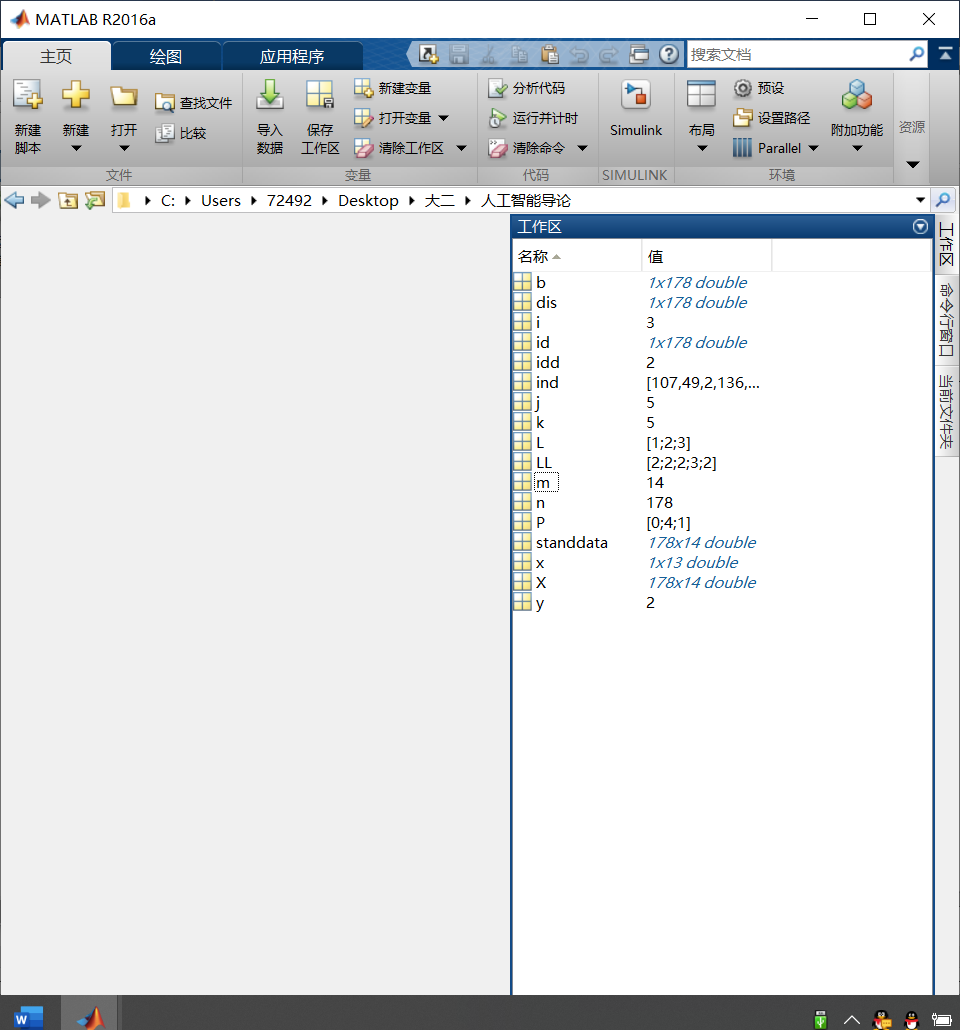Click the switch windows icon in quick access bar
960x1030 pixels.
[x=639, y=55]
